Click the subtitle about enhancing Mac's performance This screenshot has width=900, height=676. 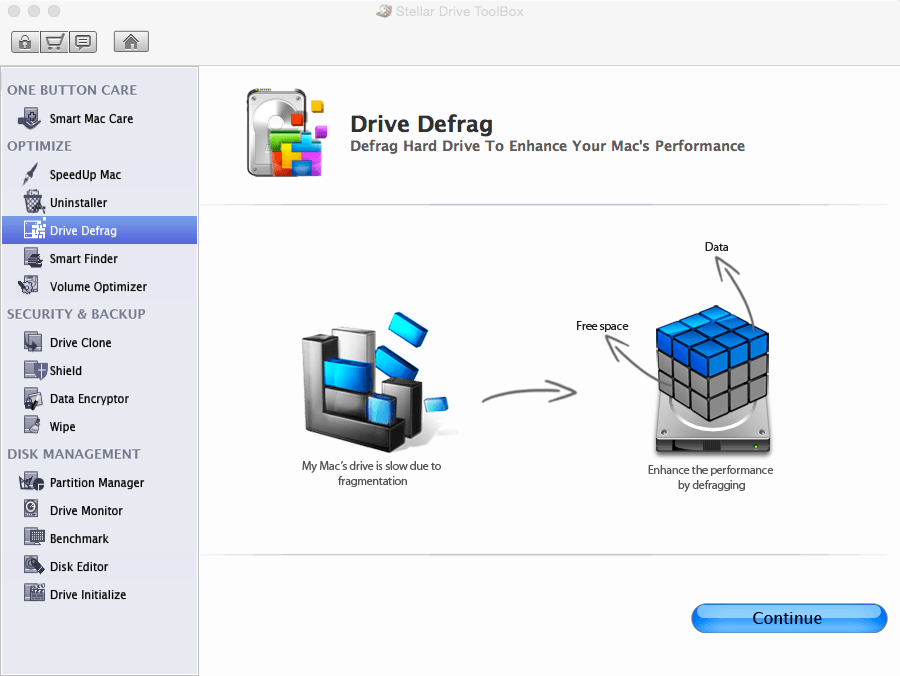pyautogui.click(x=547, y=146)
